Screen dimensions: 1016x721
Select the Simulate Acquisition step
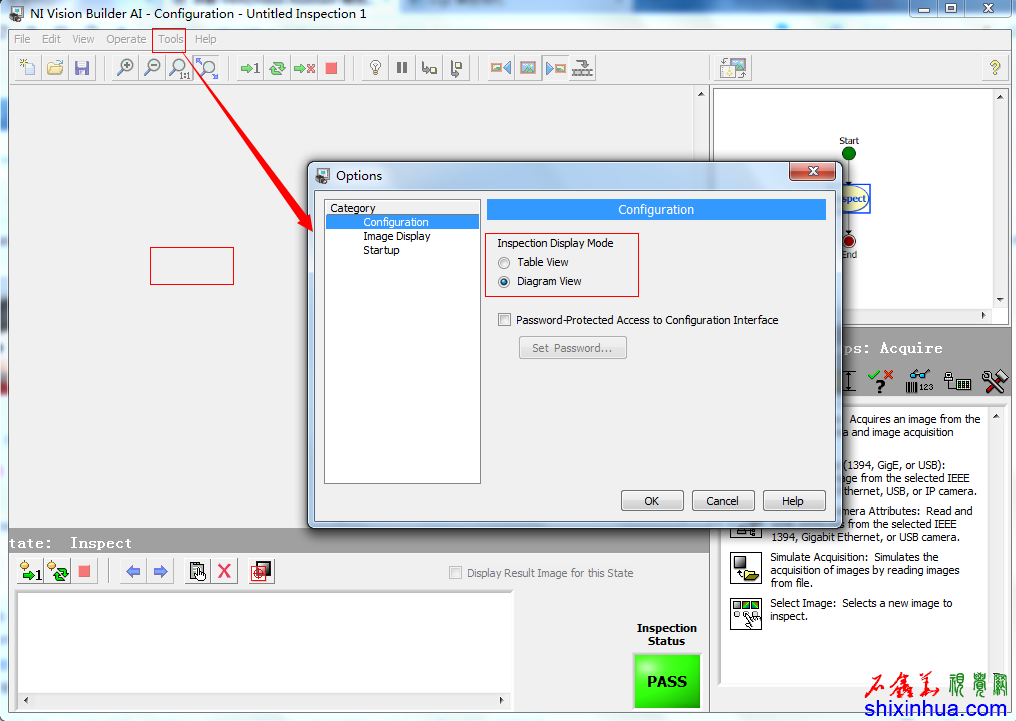[x=746, y=569]
